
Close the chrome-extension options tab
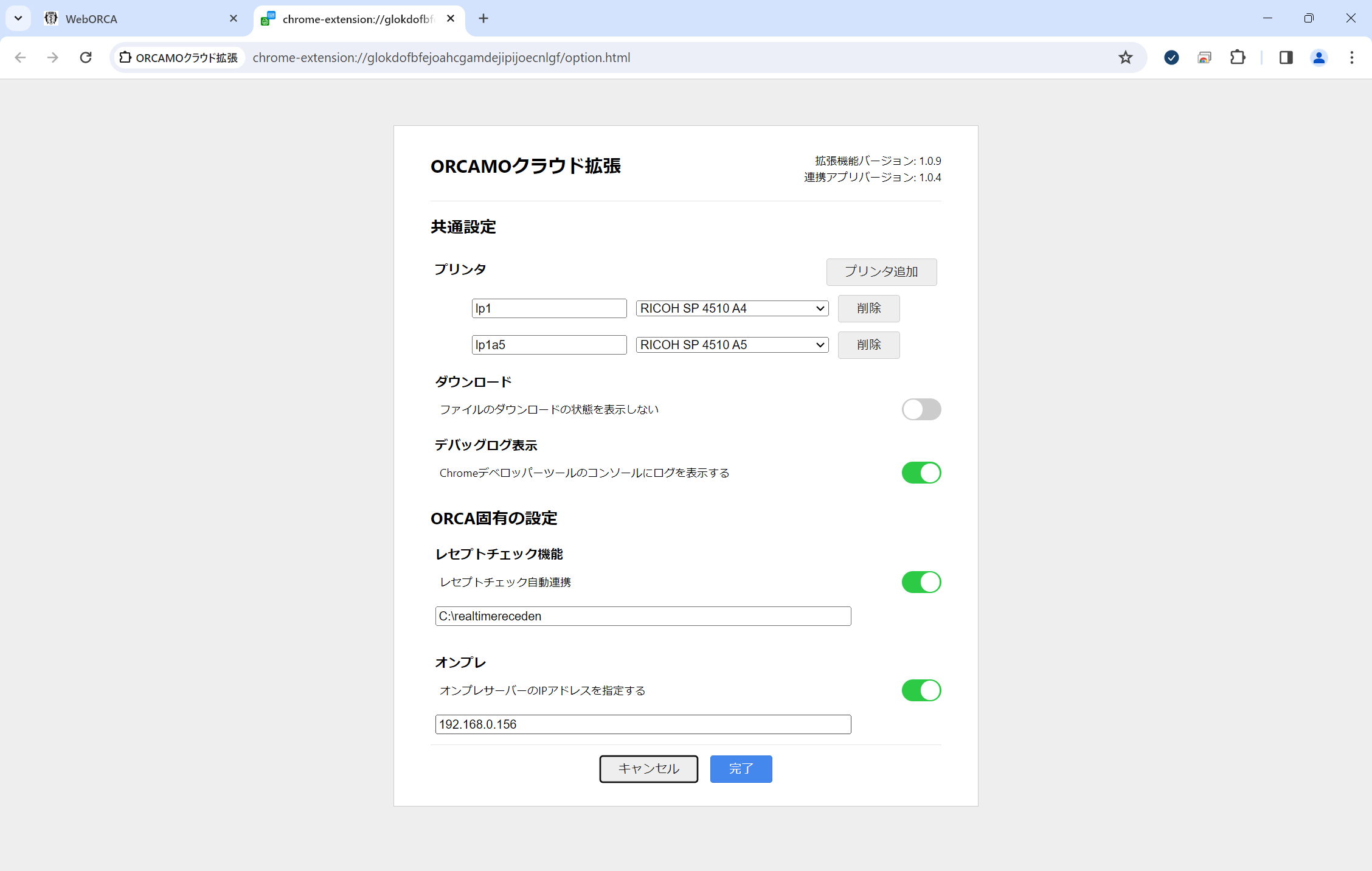click(451, 18)
